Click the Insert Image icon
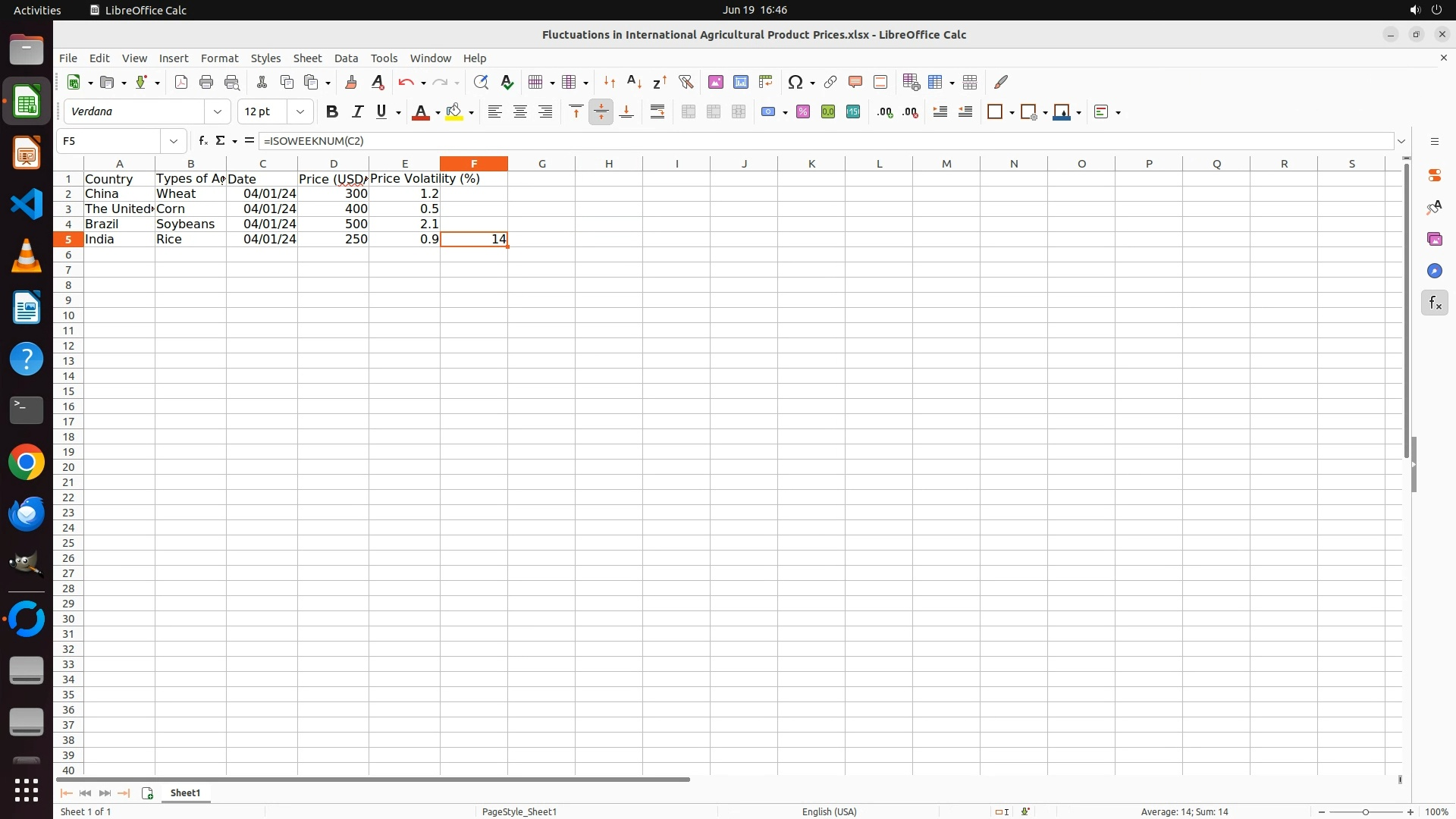The width and height of the screenshot is (1456, 819). point(715,82)
